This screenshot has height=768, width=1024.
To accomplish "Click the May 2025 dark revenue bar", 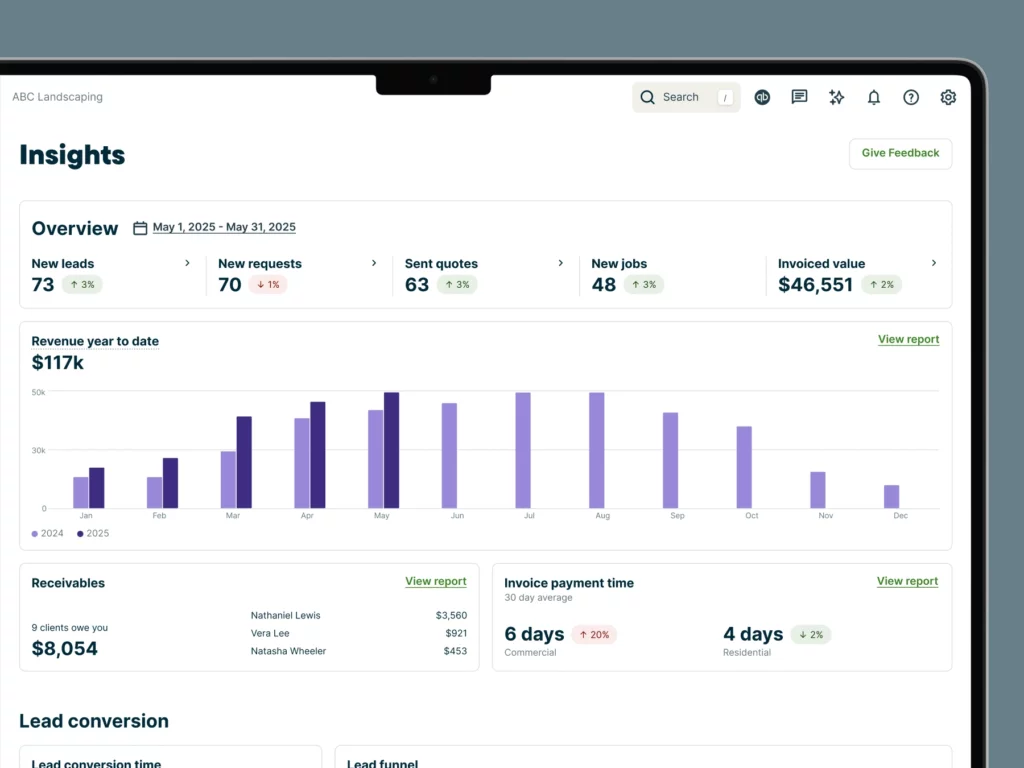I will coord(391,450).
